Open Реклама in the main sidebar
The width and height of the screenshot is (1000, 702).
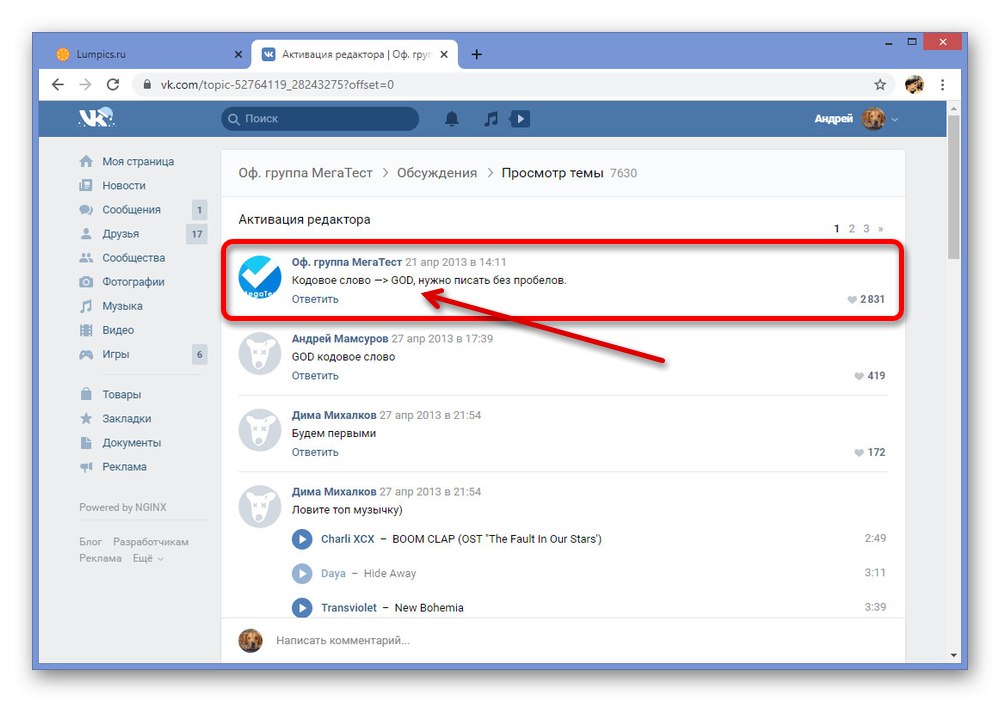coord(113,467)
